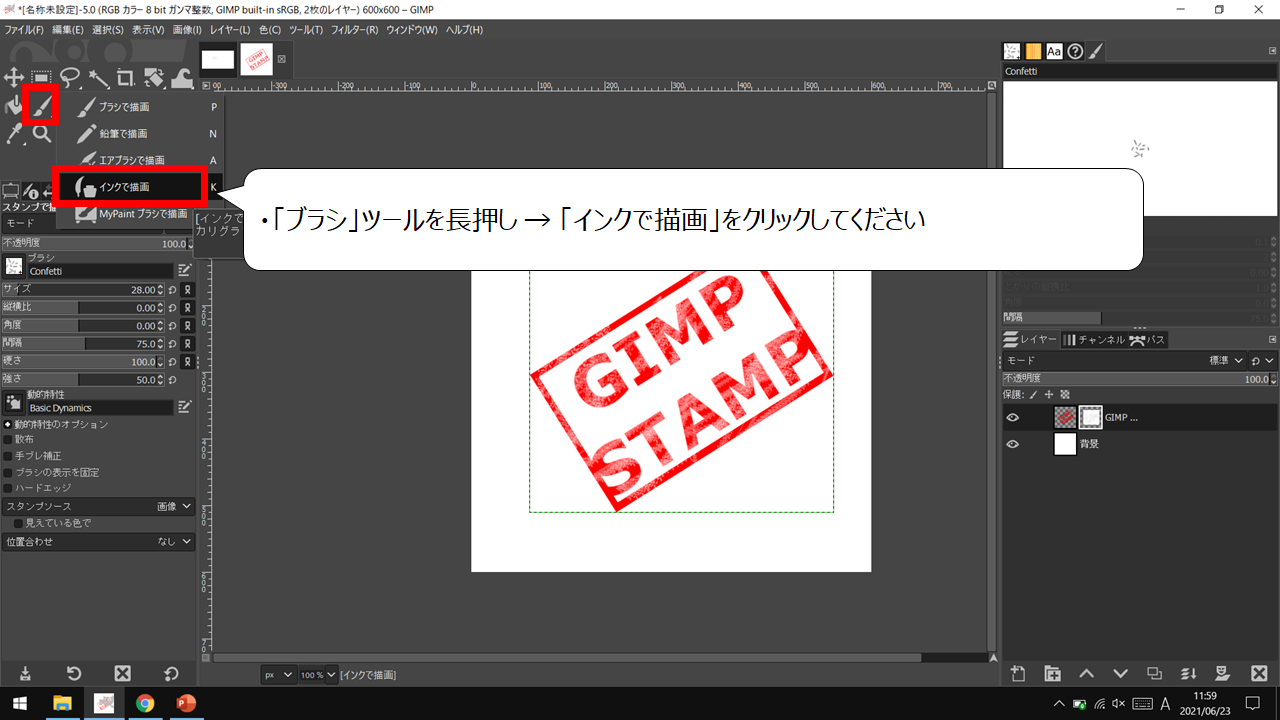Raise the selected layer one step
The height and width of the screenshot is (720, 1280).
1086,674
